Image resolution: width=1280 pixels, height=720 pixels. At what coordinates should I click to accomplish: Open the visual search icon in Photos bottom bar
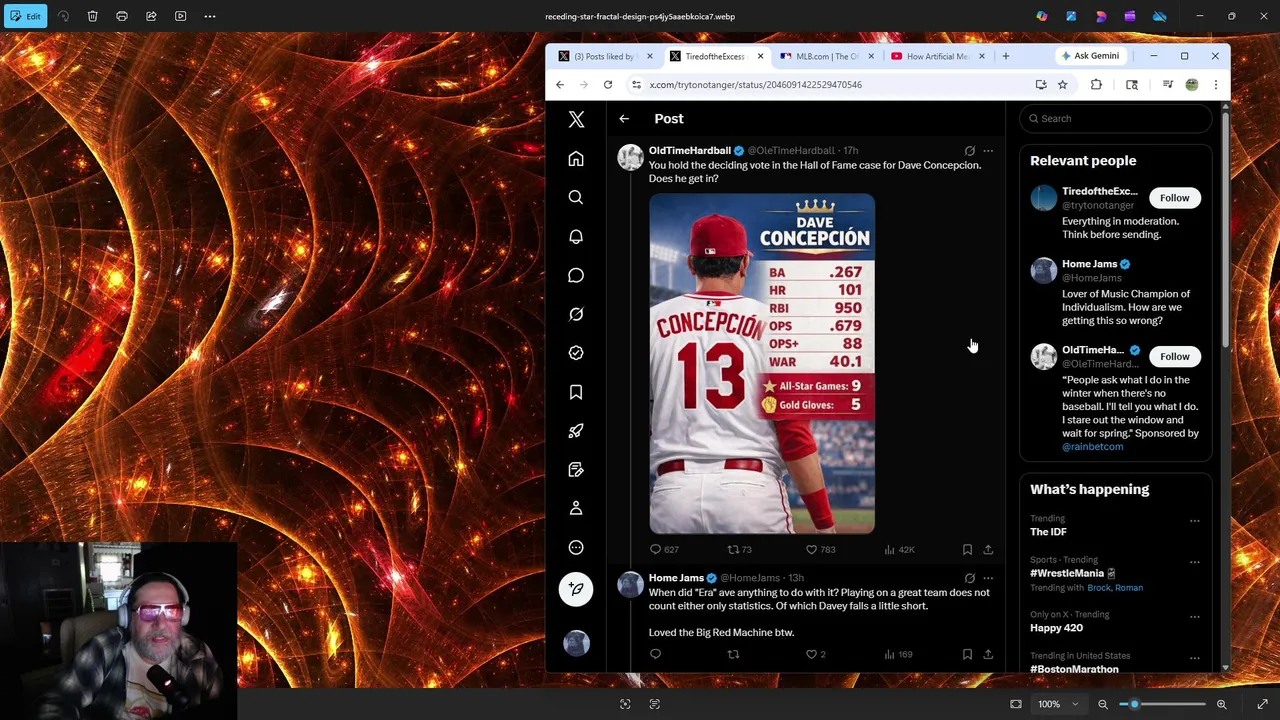click(625, 704)
